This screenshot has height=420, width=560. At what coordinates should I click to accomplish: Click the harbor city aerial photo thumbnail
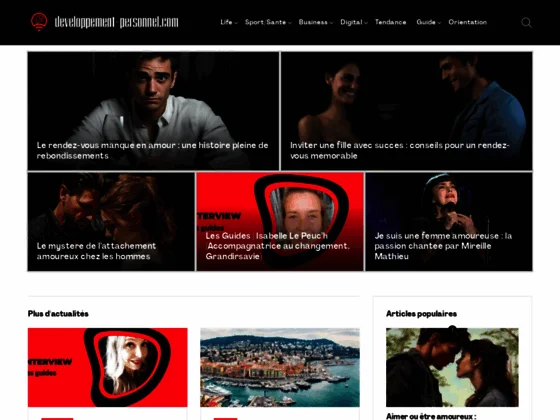pyautogui.click(x=280, y=367)
